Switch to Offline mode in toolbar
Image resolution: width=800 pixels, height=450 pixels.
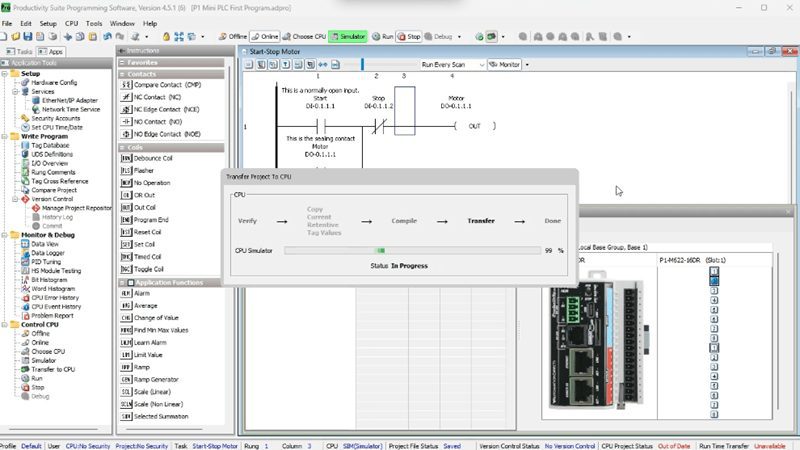coord(233,37)
